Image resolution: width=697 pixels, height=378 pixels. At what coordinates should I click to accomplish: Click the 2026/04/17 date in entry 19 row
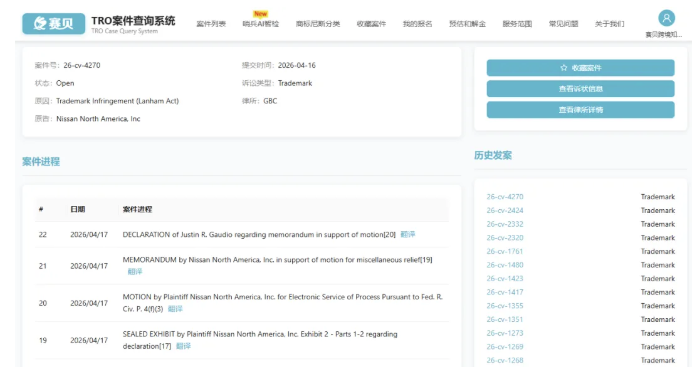tap(89, 340)
